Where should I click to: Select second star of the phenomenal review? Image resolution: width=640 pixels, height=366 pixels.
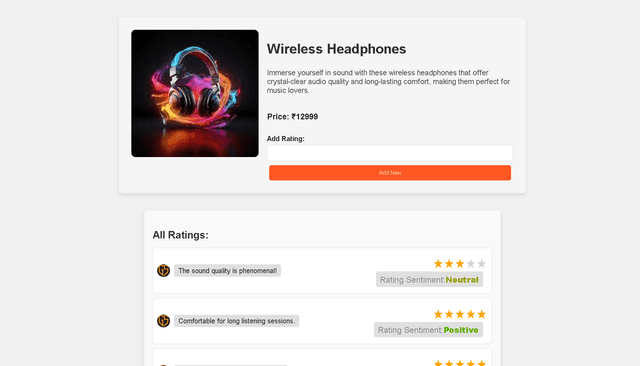click(x=449, y=264)
